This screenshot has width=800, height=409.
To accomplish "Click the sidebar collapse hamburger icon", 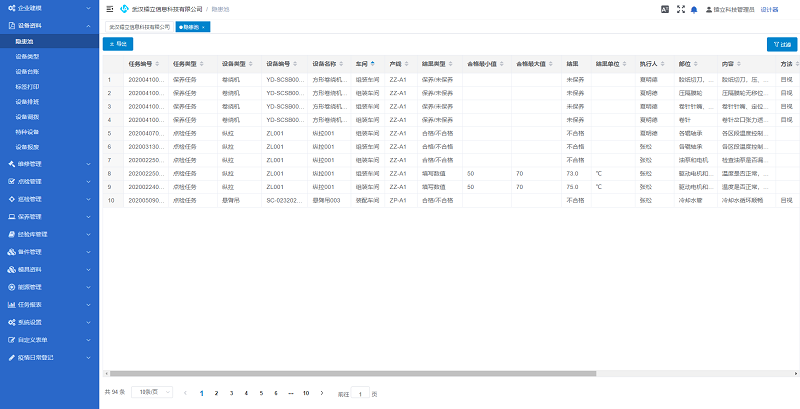I will point(109,8).
